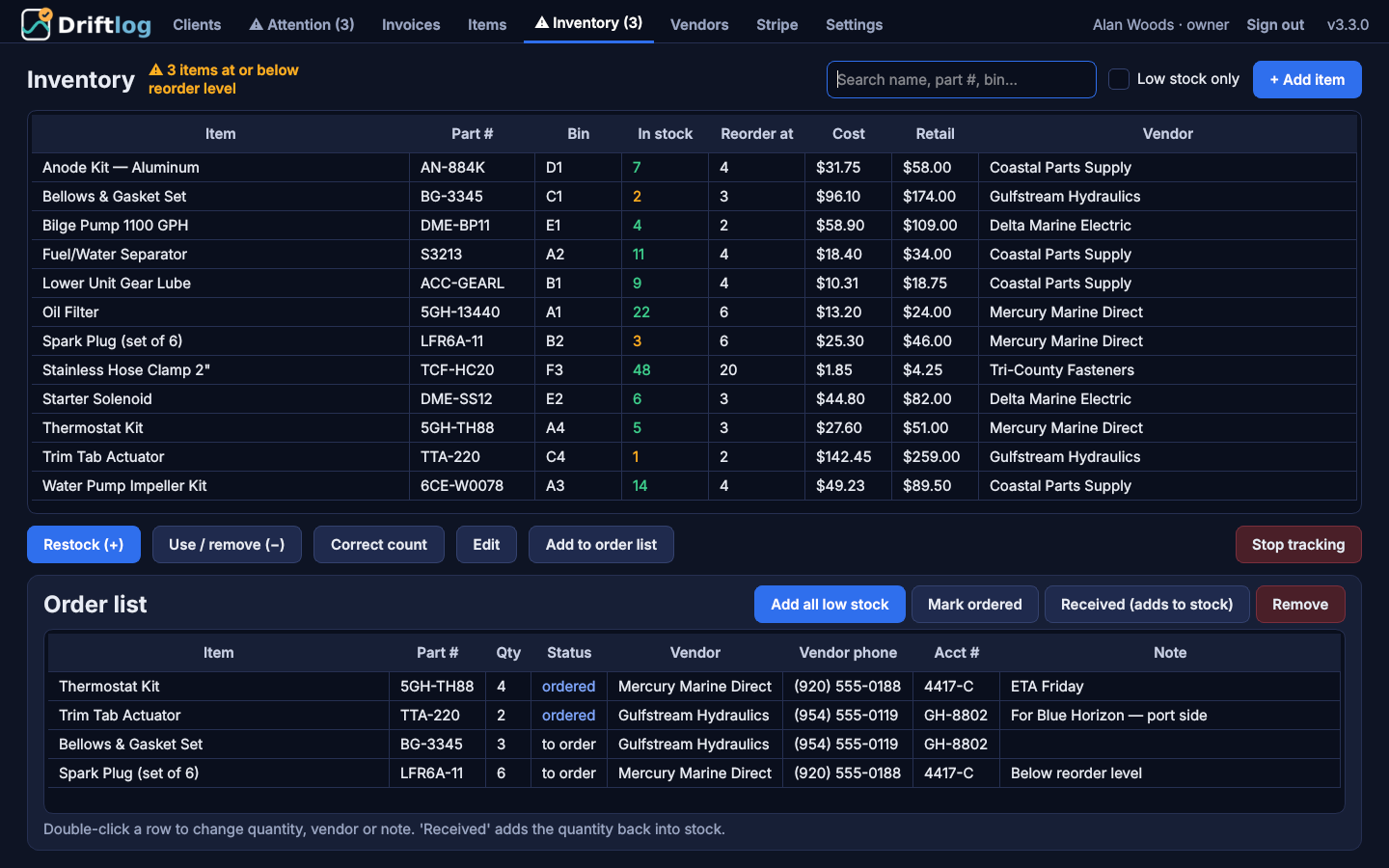Select order list row with part BG-3345
This screenshot has height=868, width=1389.
694,744
